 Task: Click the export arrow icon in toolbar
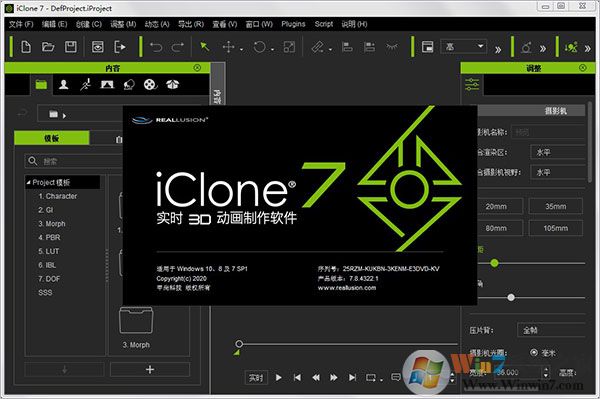(x=120, y=47)
